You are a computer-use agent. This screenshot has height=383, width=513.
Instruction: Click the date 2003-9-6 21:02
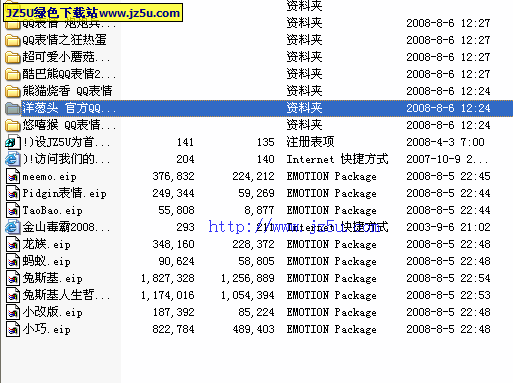click(x=448, y=227)
